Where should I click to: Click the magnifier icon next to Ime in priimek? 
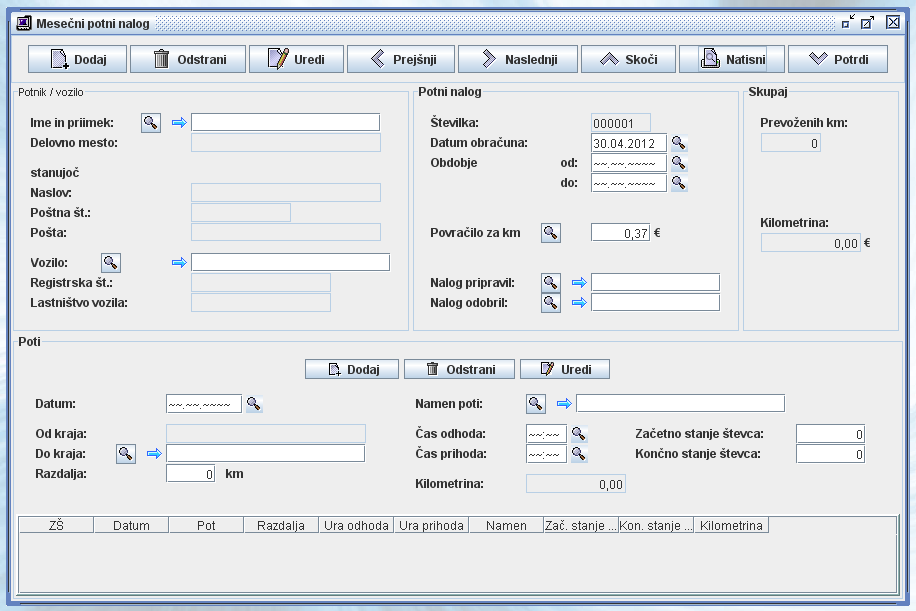click(x=150, y=122)
